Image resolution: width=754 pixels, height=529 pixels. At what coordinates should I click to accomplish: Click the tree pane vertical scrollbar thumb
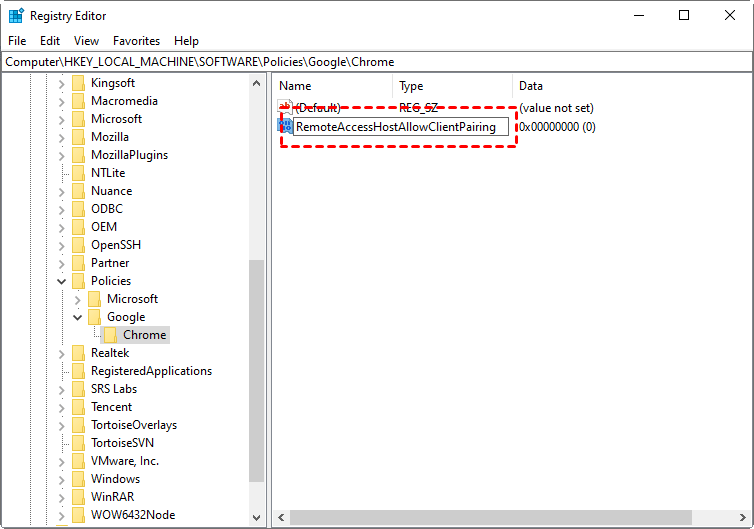[x=257, y=370]
